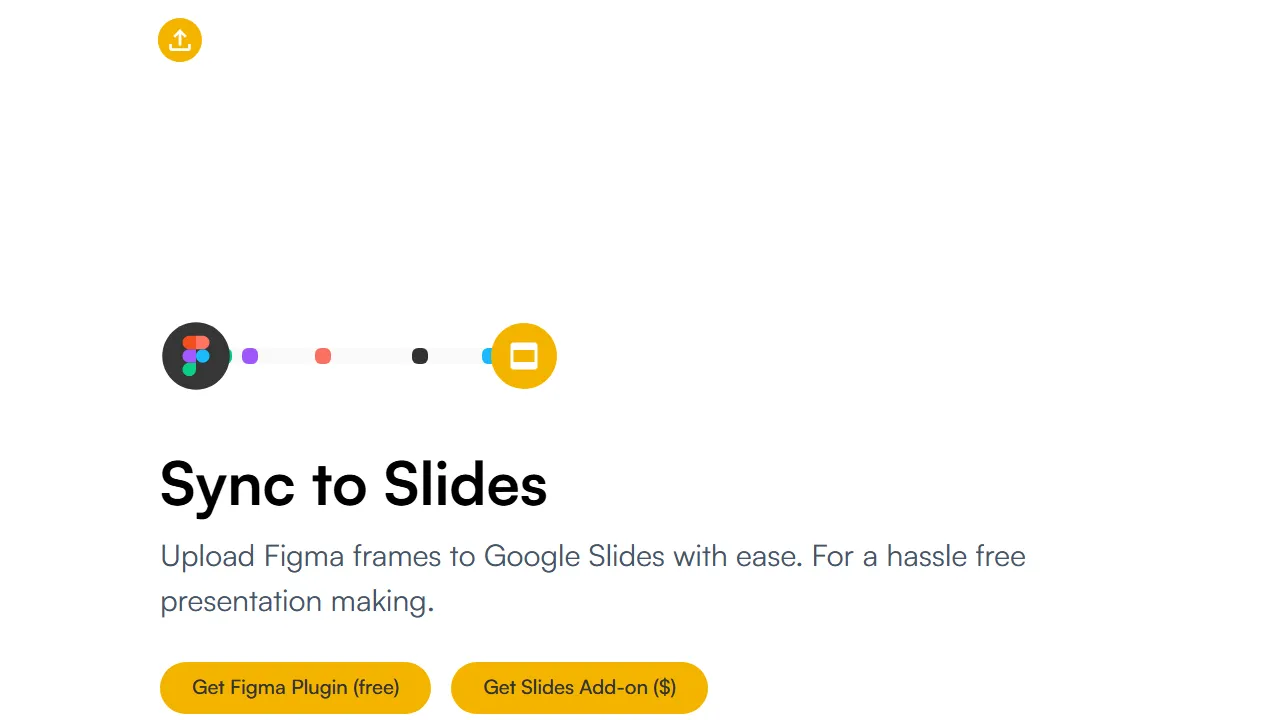Click the black dot on the sync line
1280x720 pixels.
click(419, 356)
